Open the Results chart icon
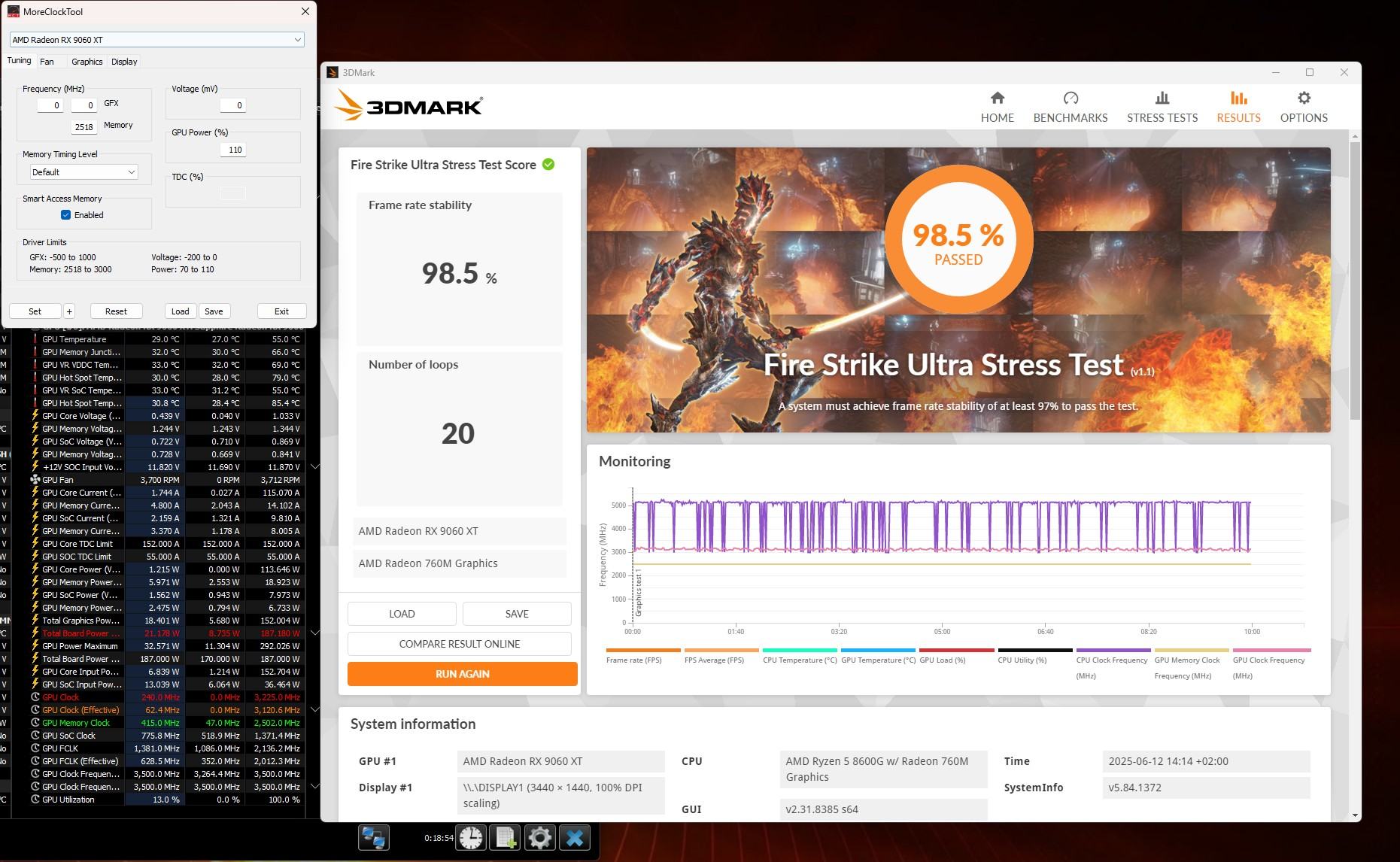 [1238, 98]
